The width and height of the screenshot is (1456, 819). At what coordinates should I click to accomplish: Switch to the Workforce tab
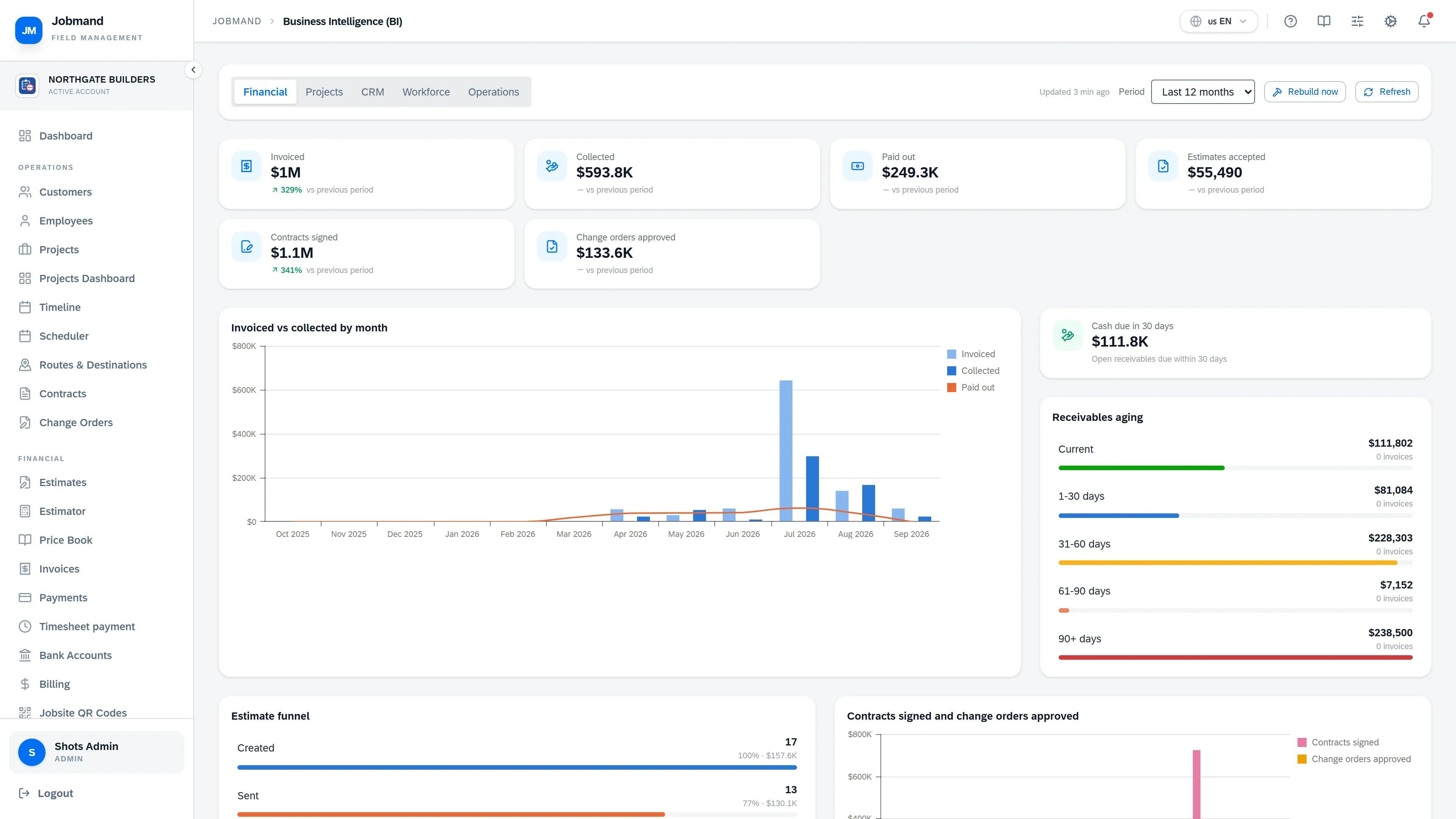point(426,91)
